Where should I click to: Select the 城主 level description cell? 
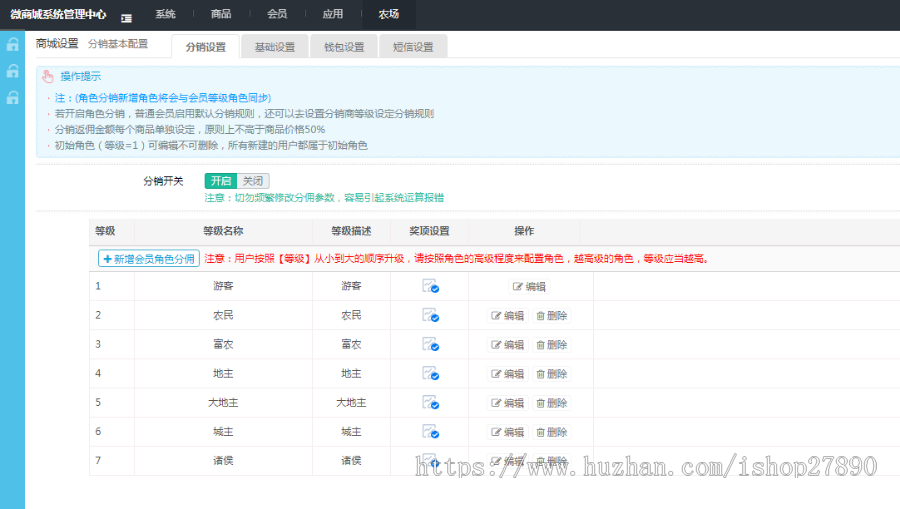351,432
